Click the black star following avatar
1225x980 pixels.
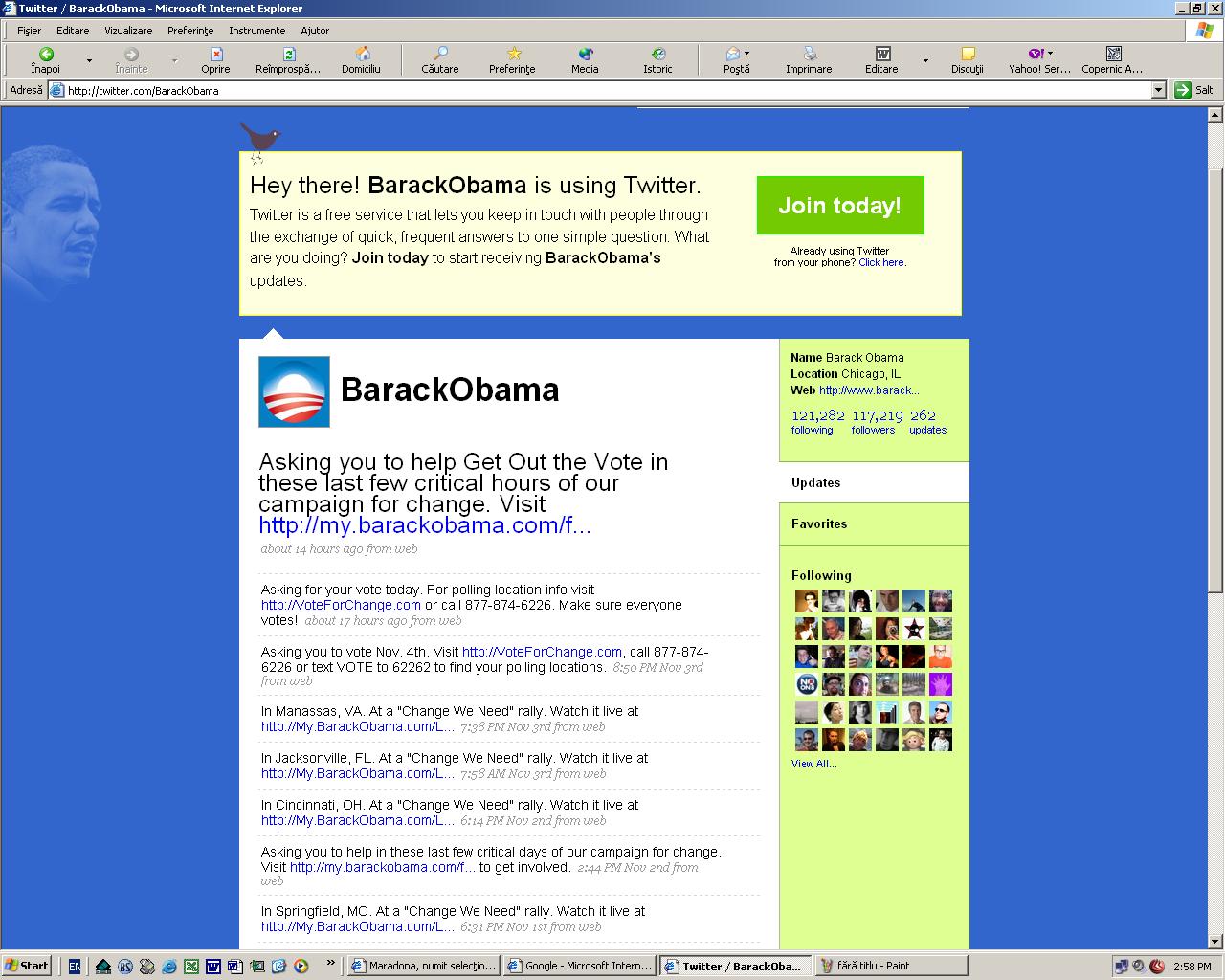[x=914, y=629]
